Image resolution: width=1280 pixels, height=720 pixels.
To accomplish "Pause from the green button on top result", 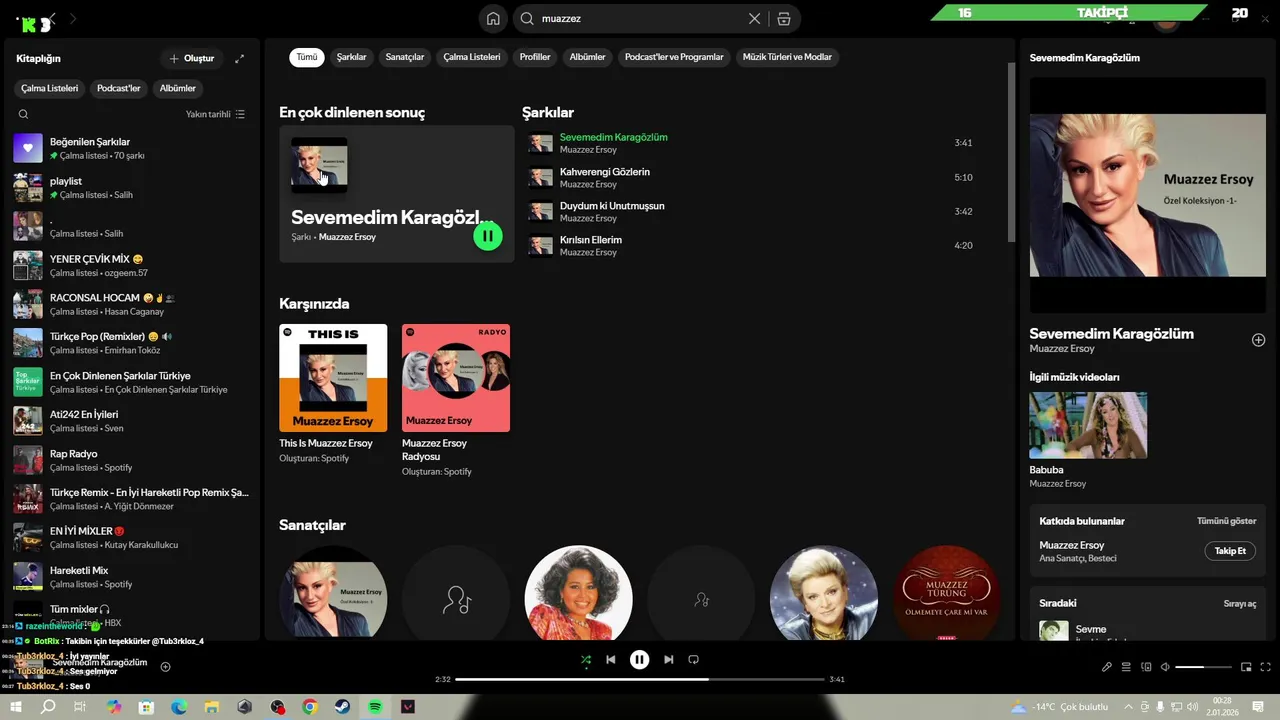I will [x=488, y=236].
